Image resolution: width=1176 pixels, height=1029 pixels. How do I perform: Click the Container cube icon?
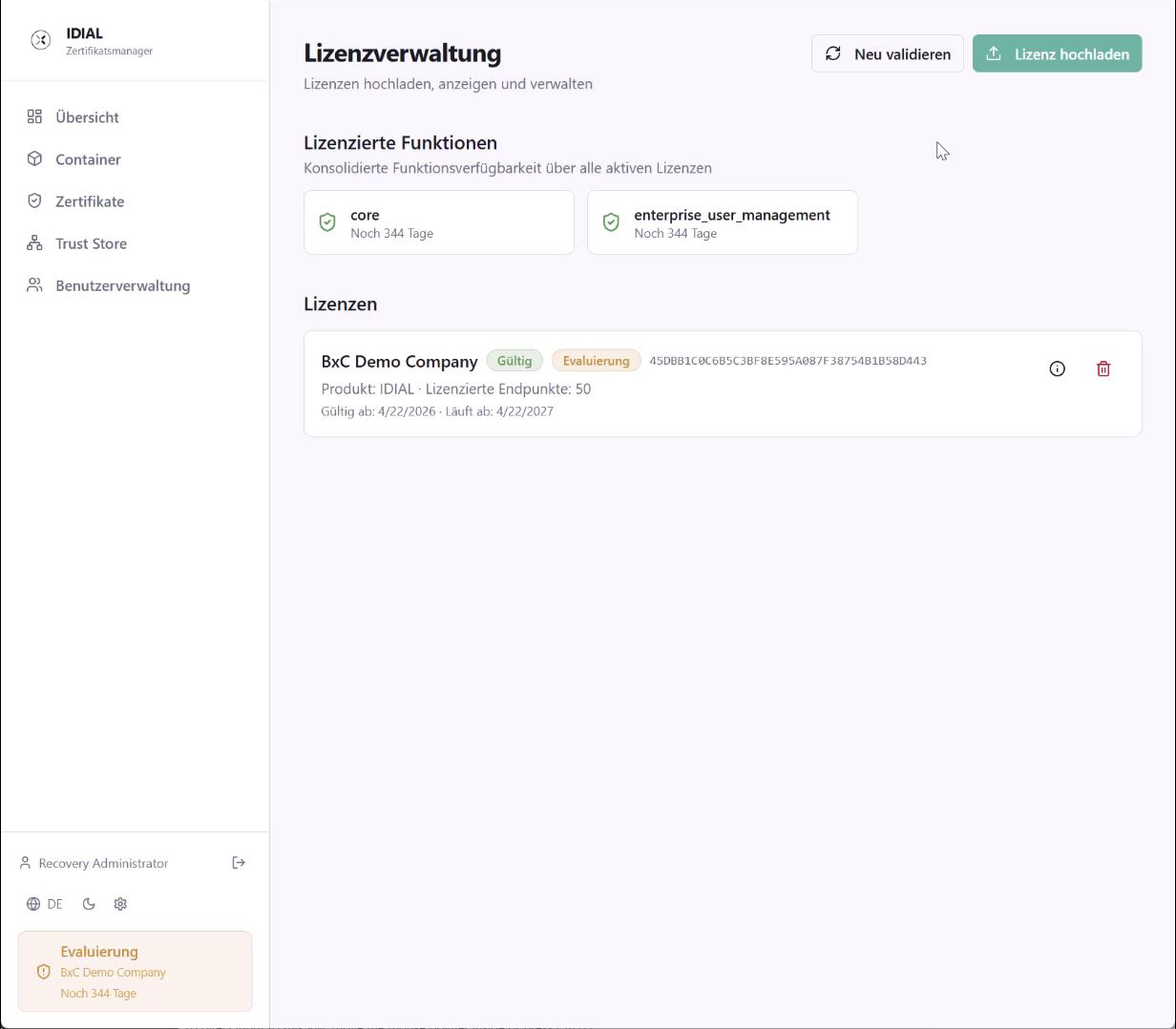point(34,158)
